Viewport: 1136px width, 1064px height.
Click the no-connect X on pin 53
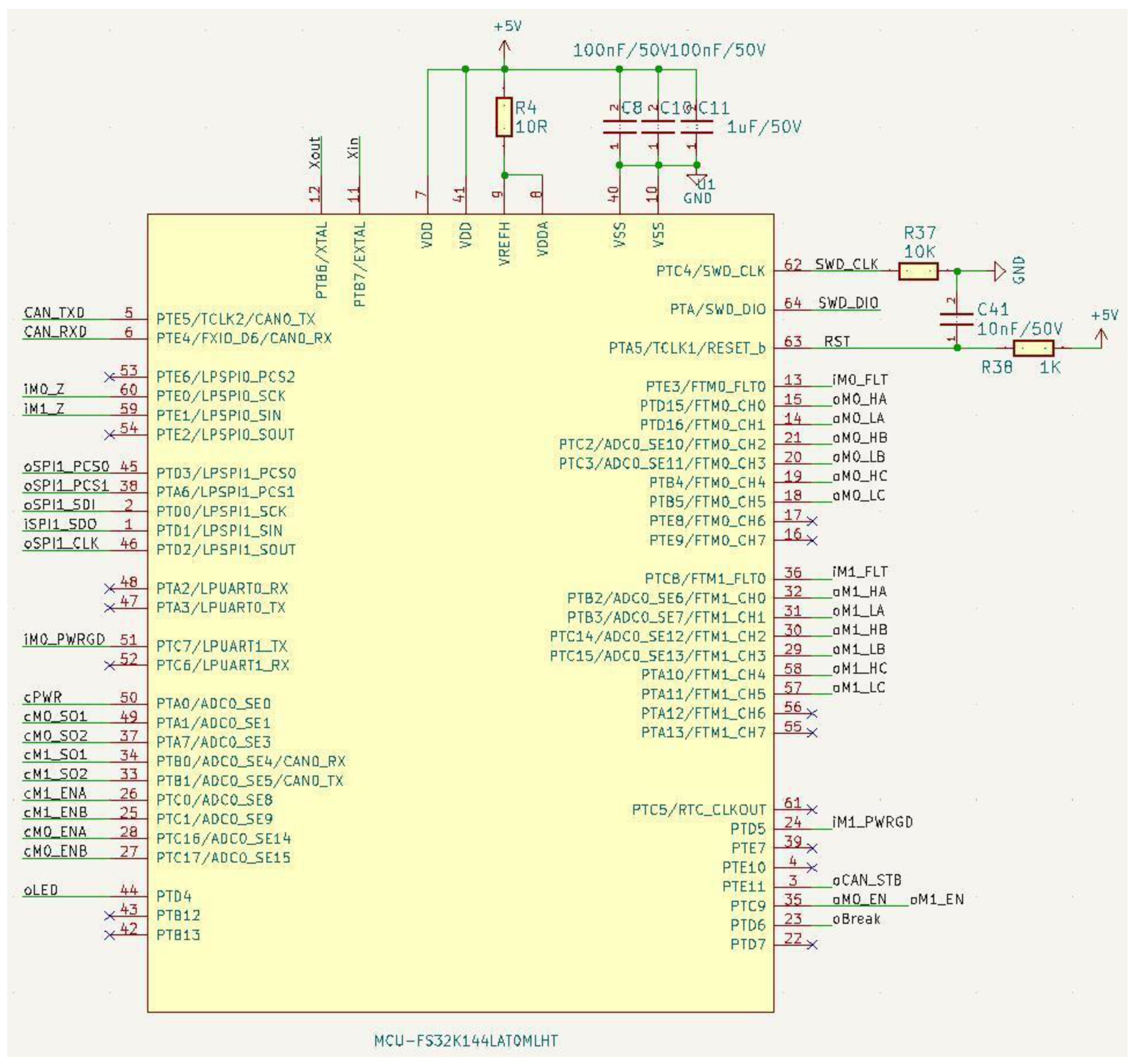tap(110, 377)
